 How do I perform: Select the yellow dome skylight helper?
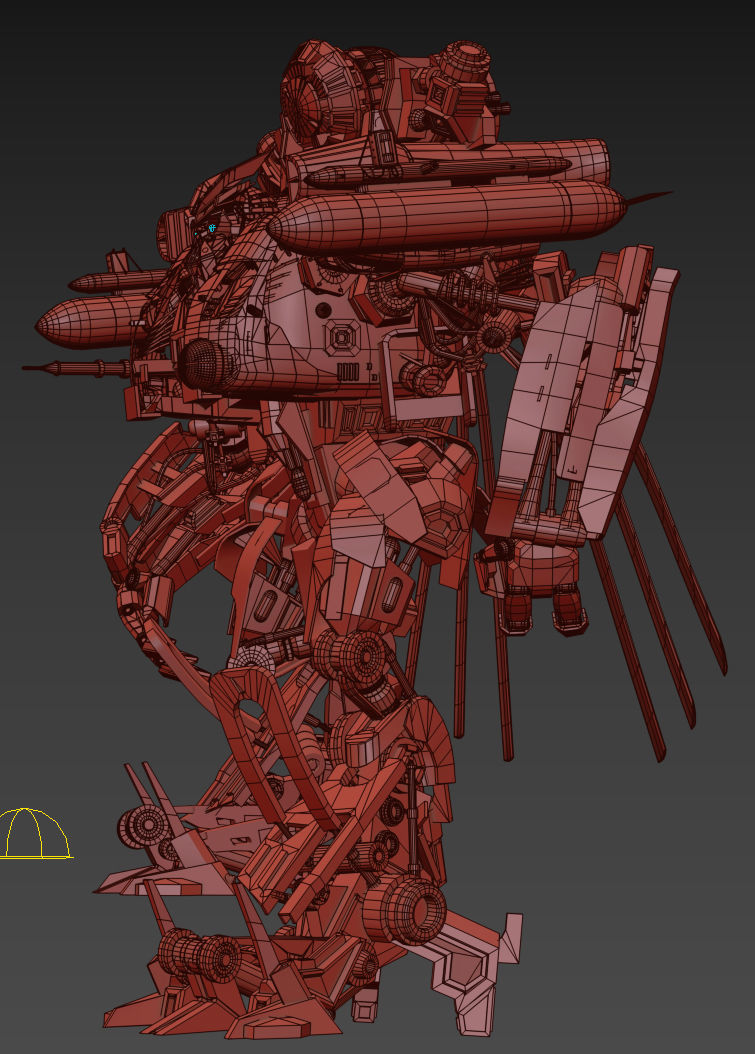pos(35,834)
